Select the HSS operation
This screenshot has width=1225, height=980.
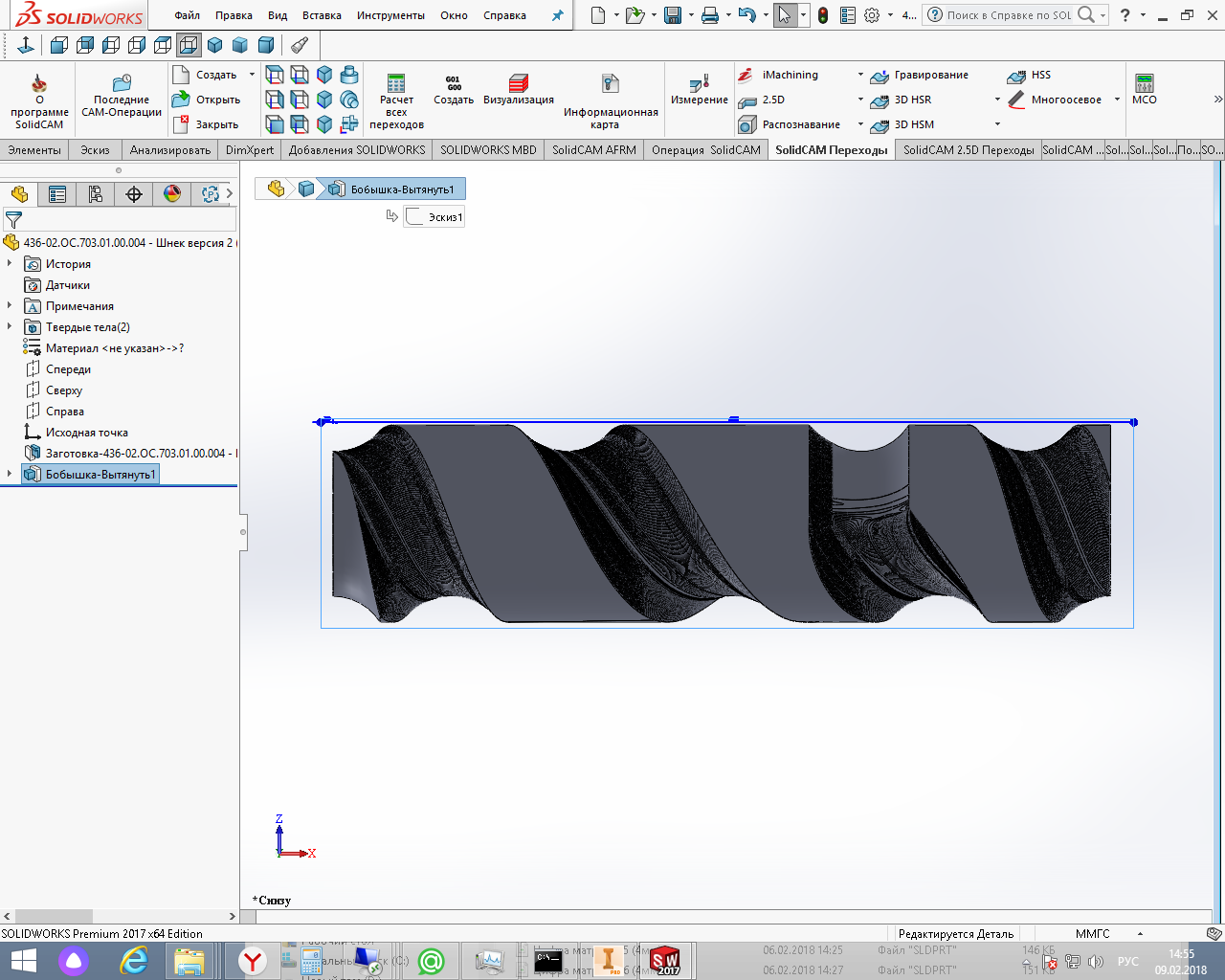[1030, 75]
